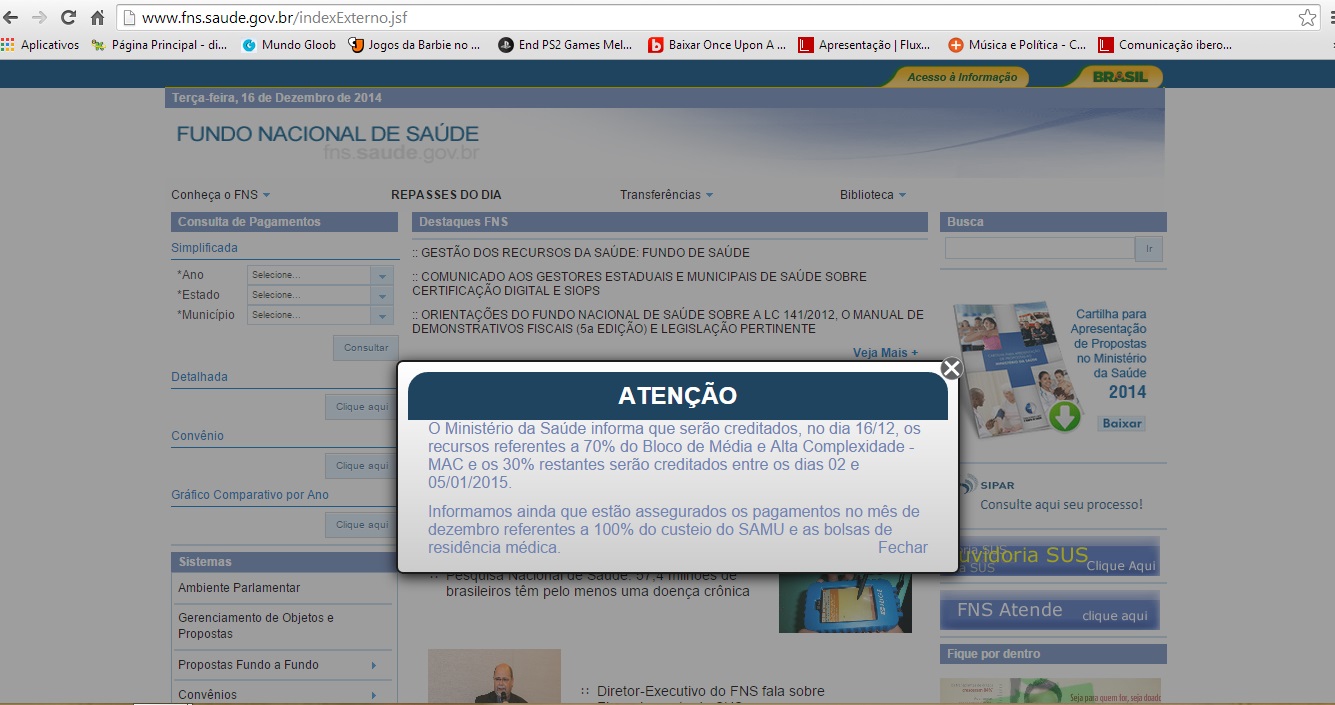Open the Mundo Gloob bookmark
Viewport: 1335px width, 705px height.
pyautogui.click(x=289, y=45)
